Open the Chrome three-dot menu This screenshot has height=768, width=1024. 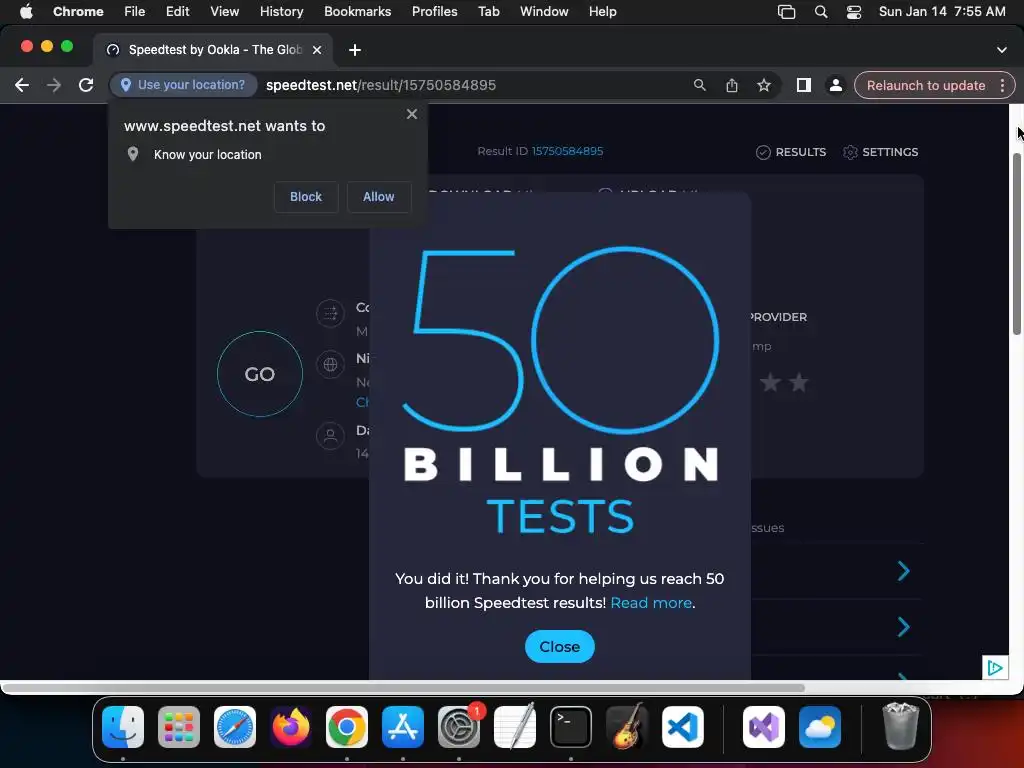point(1002,85)
